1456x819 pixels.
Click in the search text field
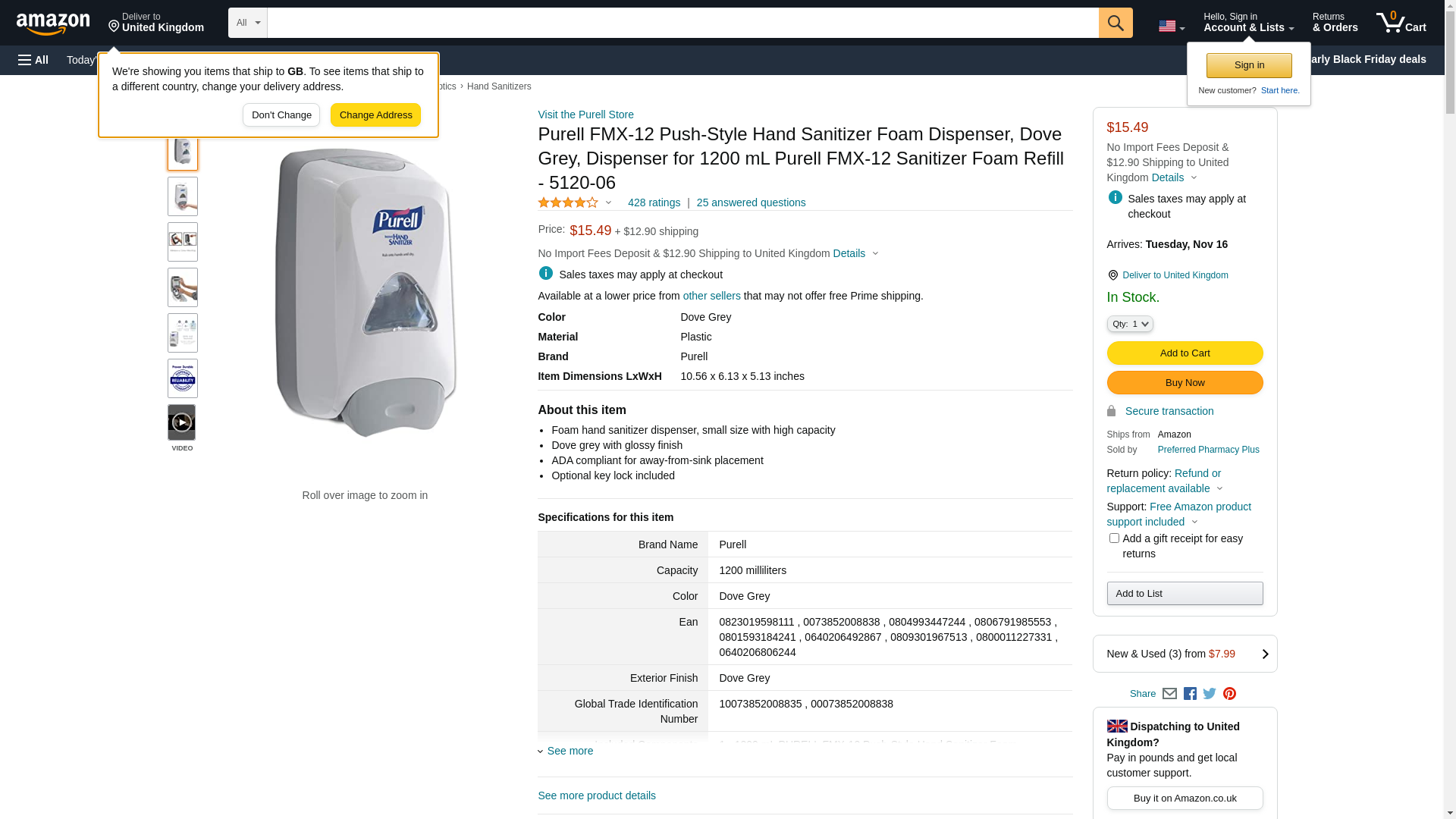pyautogui.click(x=682, y=23)
